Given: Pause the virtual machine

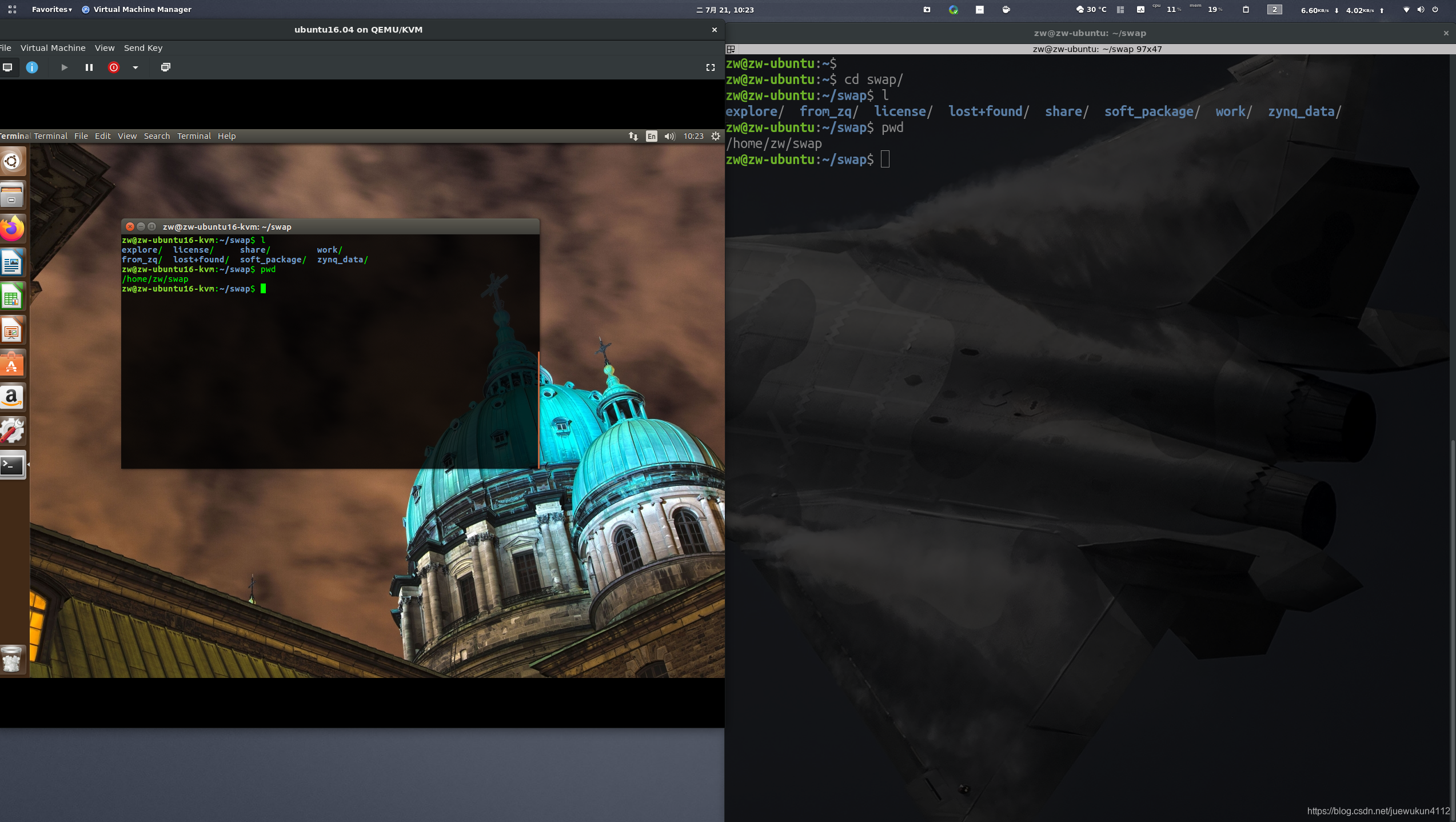Looking at the screenshot, I should pos(89,67).
